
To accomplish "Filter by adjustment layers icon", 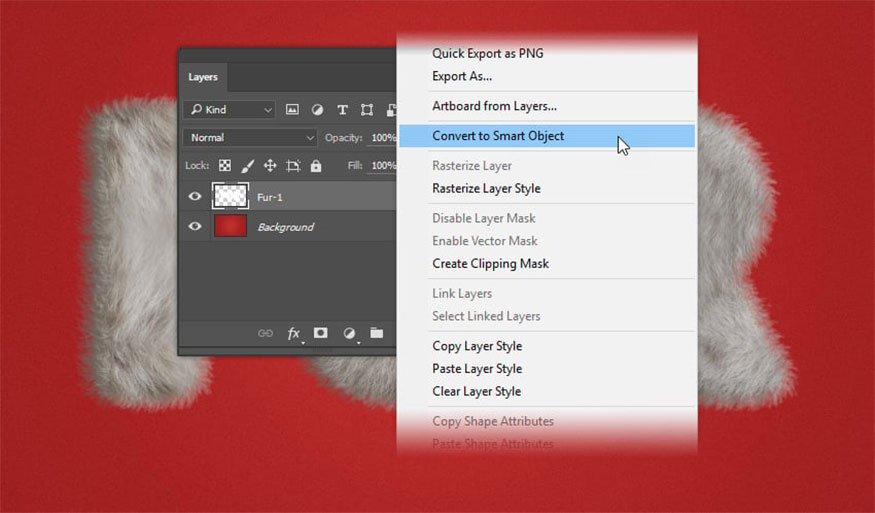I will pyautogui.click(x=317, y=109).
